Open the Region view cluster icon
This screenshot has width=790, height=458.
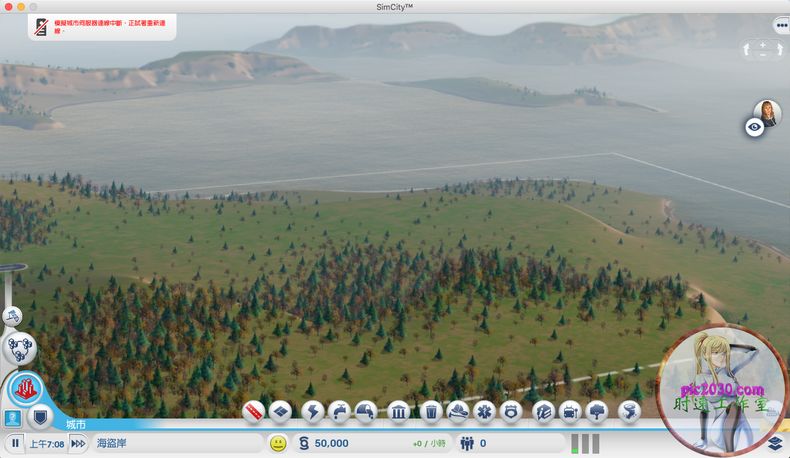[20, 349]
